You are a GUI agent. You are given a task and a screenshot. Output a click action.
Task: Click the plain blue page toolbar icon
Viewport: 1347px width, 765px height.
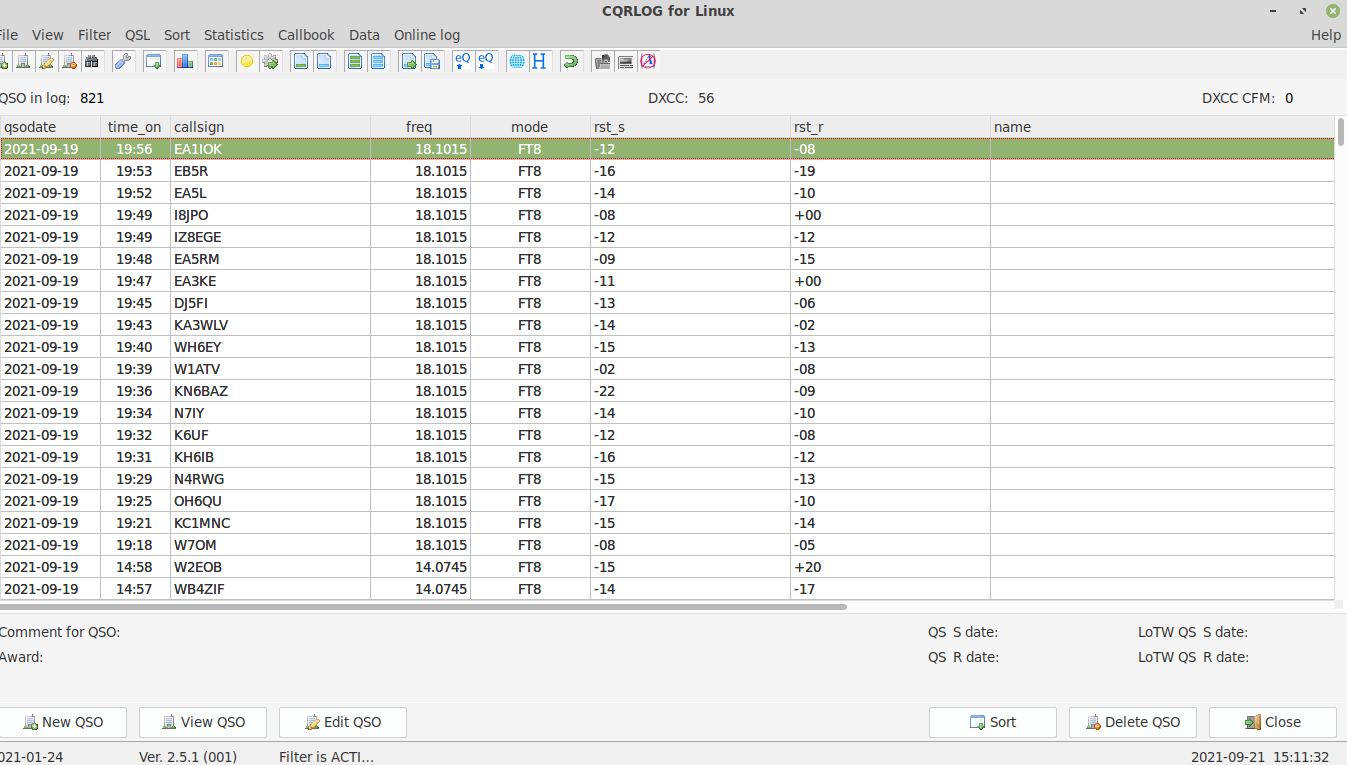(324, 61)
